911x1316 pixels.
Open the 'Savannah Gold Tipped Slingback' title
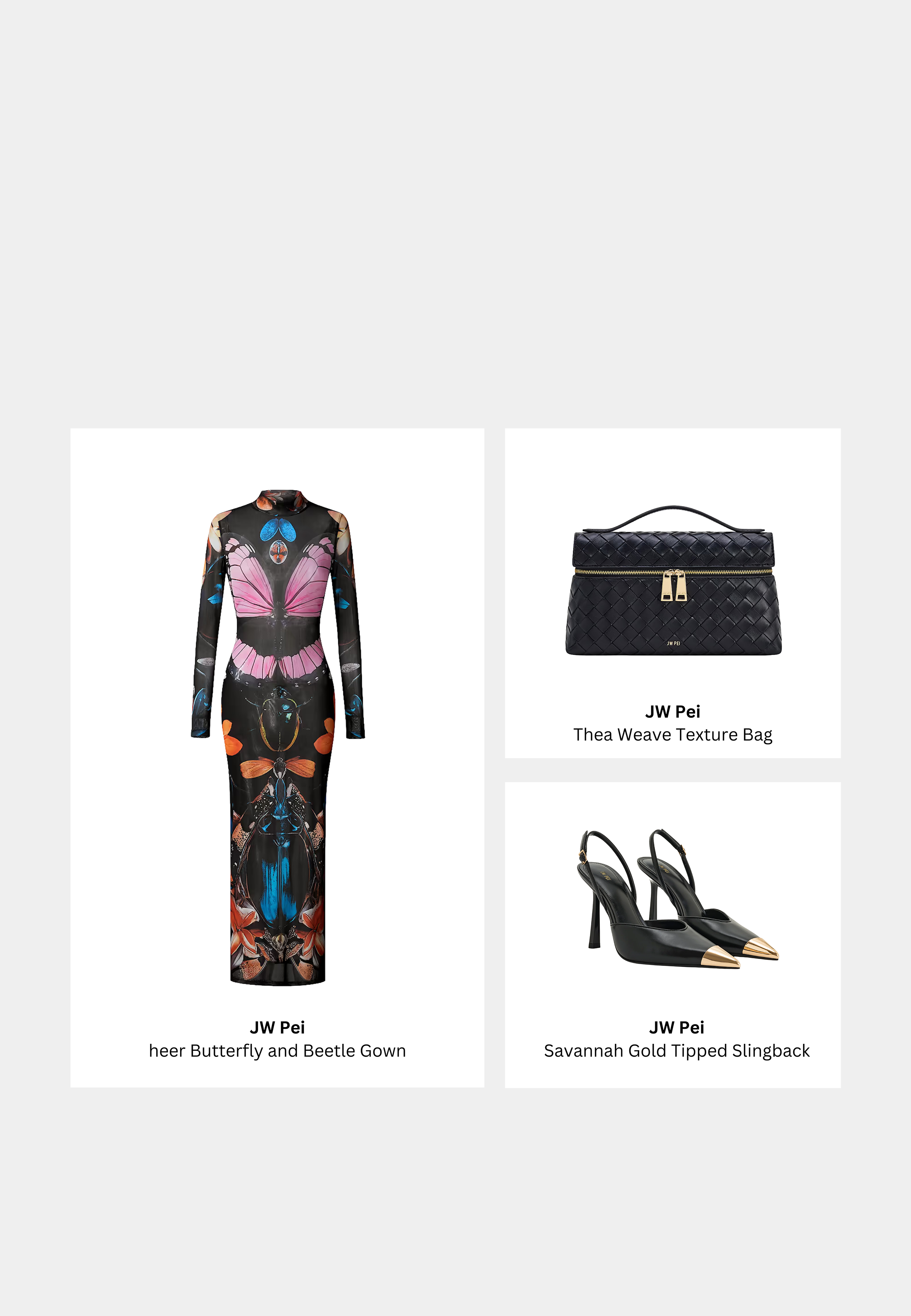(677, 1051)
